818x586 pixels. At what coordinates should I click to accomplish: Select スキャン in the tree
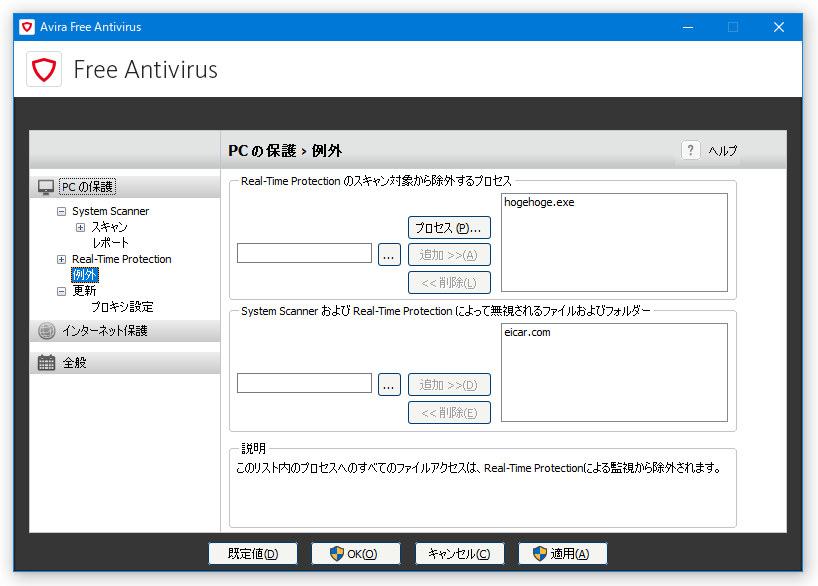pos(110,227)
